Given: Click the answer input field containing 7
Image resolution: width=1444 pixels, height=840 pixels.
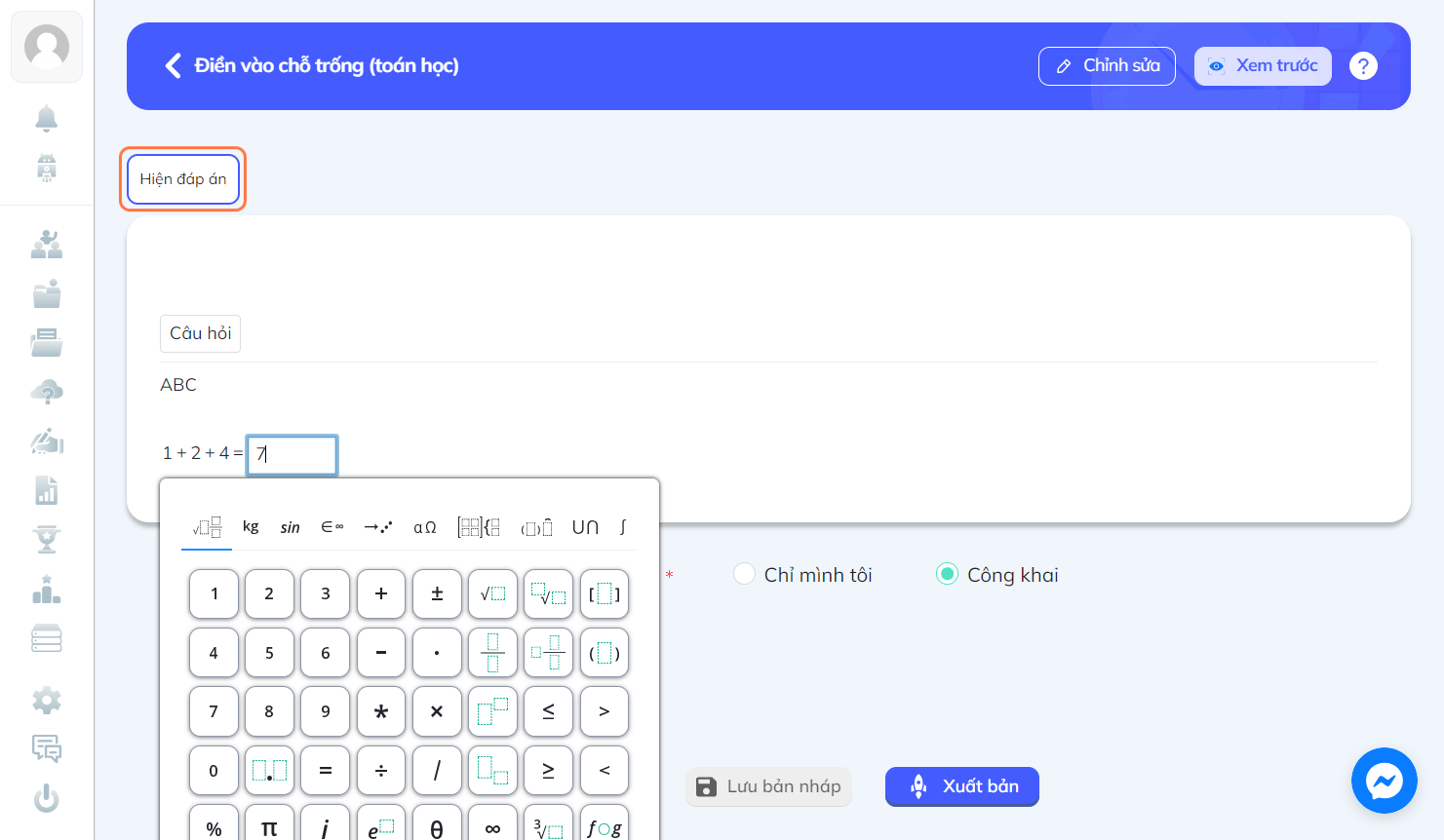Looking at the screenshot, I should point(293,455).
